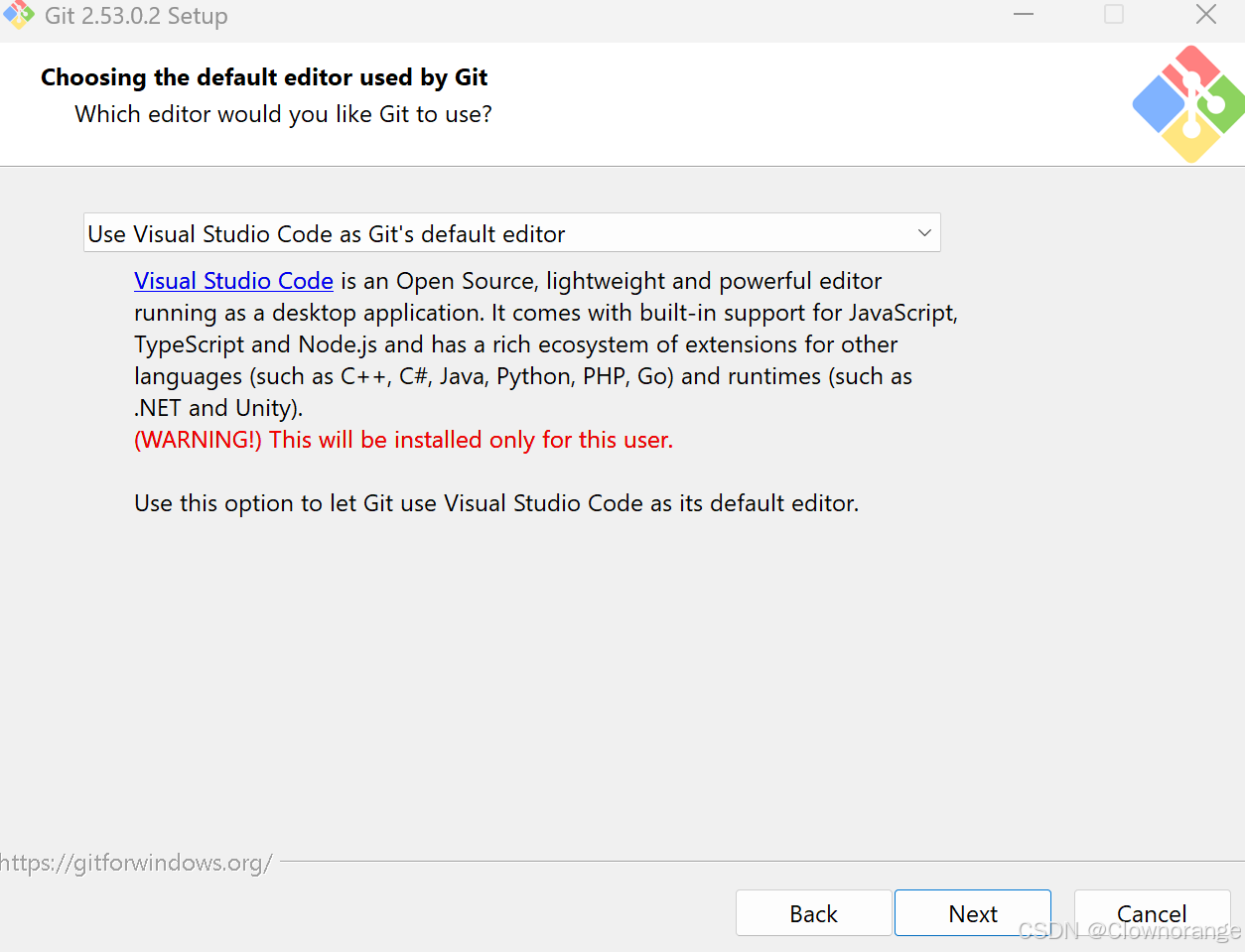Close the Git Setup window
This screenshot has height=952, width=1245.
[1206, 14]
